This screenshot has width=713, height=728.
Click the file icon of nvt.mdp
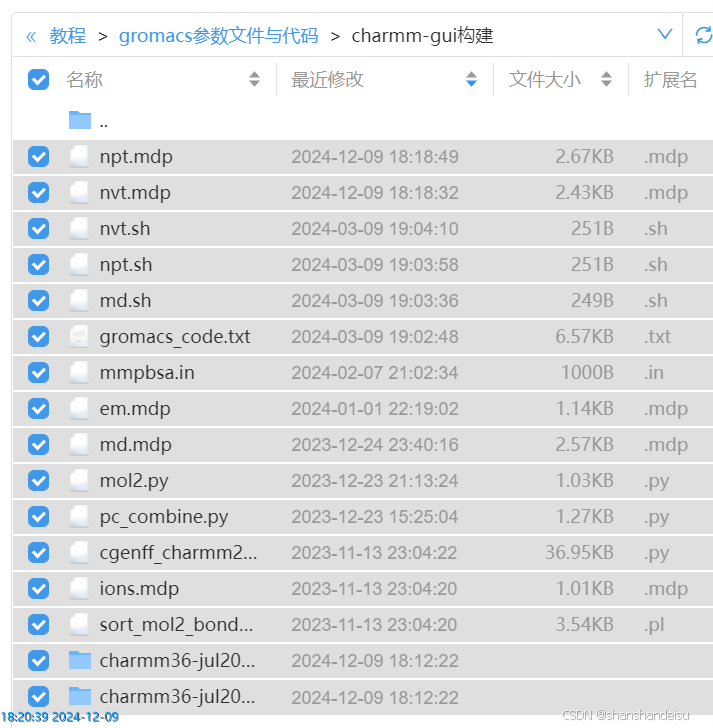click(x=79, y=192)
